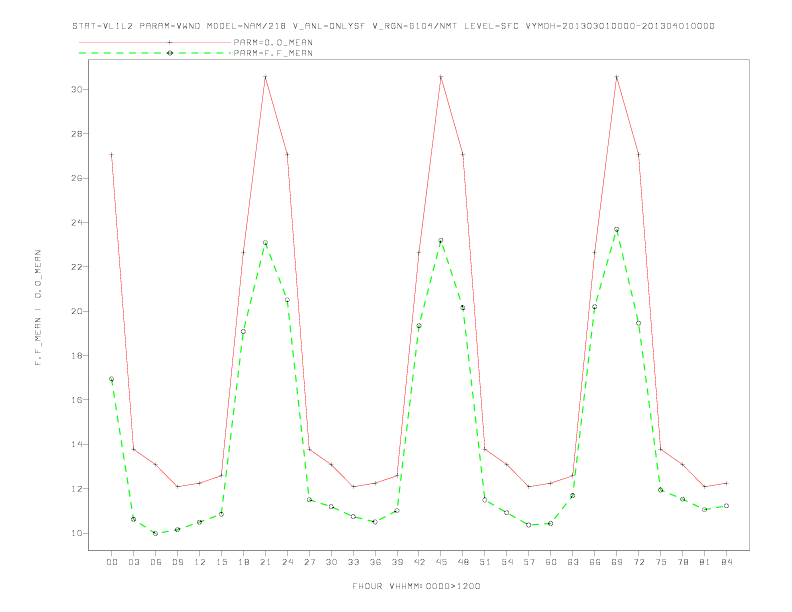Click the y-axis tick label 30
Screen dimensions: 792x612
tap(77, 89)
